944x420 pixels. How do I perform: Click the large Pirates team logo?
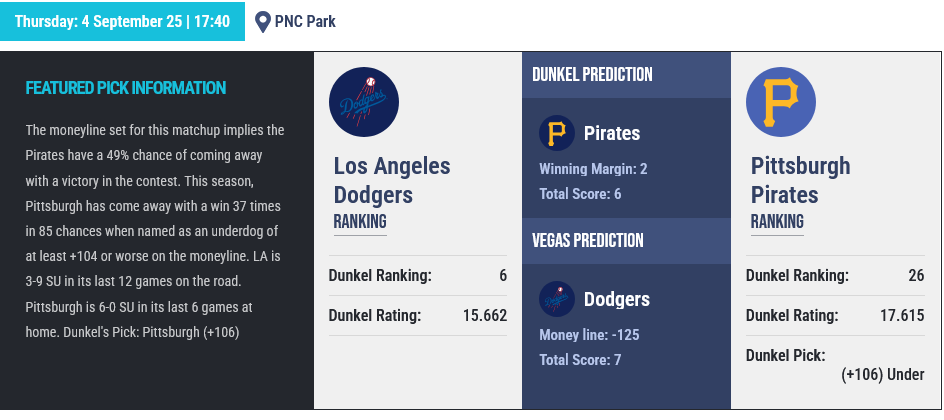(781, 102)
